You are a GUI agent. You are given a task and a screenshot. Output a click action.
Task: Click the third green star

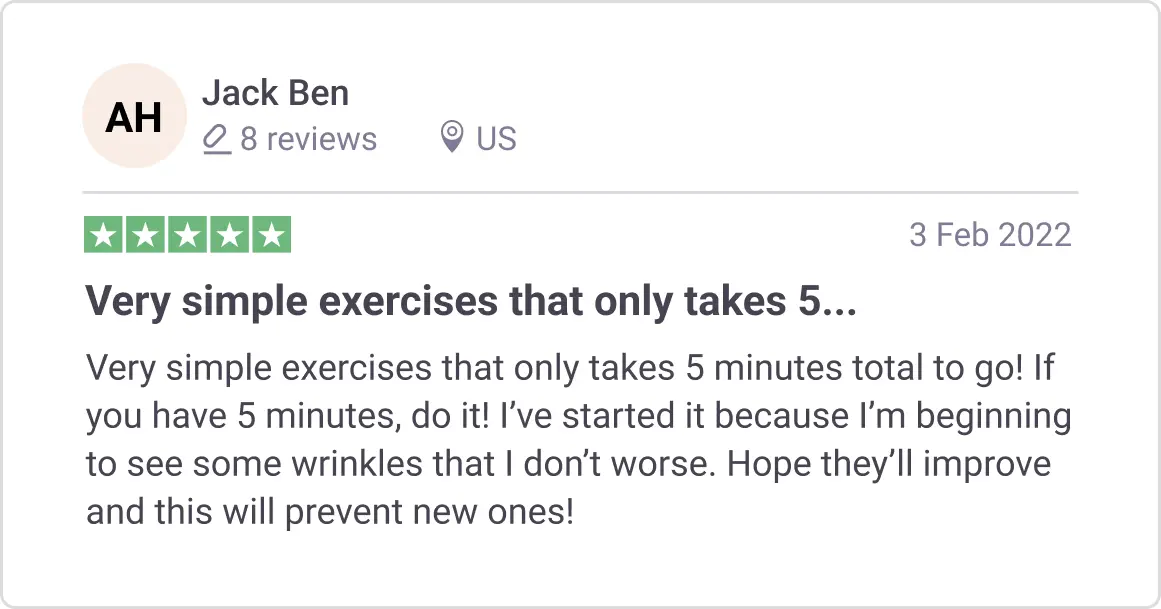tap(188, 235)
